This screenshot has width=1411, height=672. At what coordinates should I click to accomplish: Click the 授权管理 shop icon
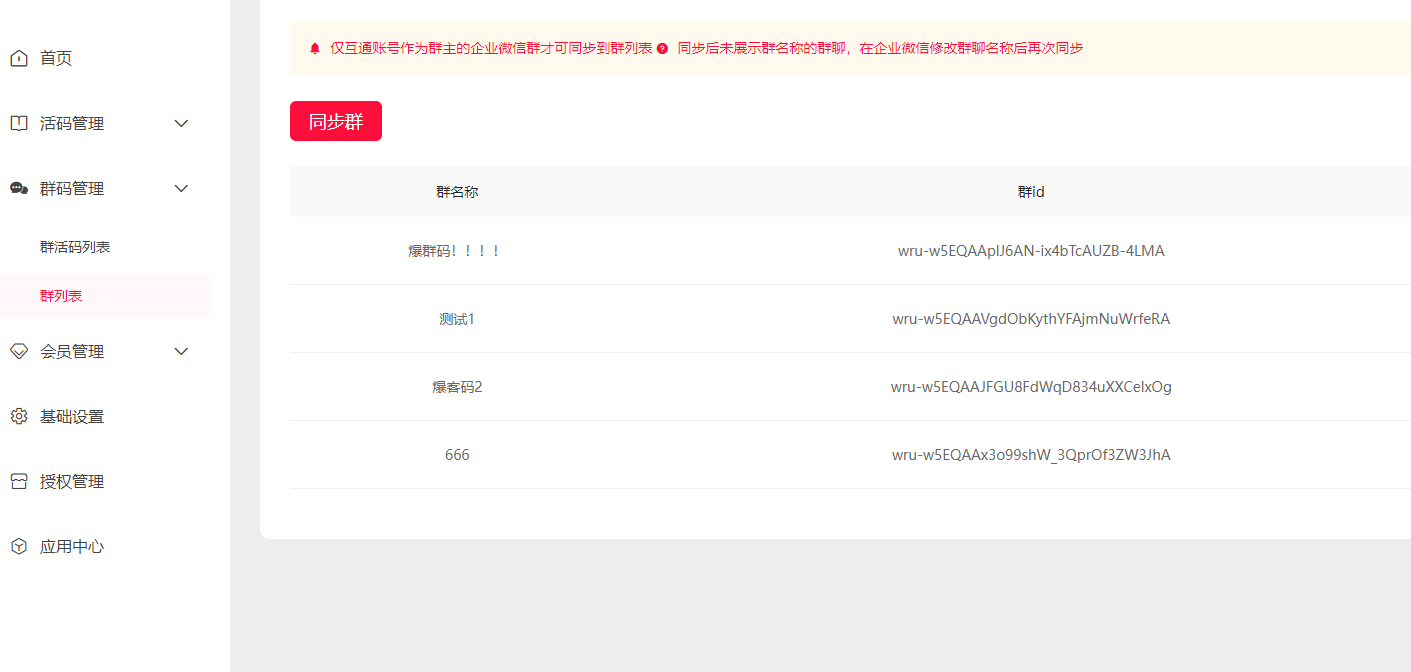[19, 482]
